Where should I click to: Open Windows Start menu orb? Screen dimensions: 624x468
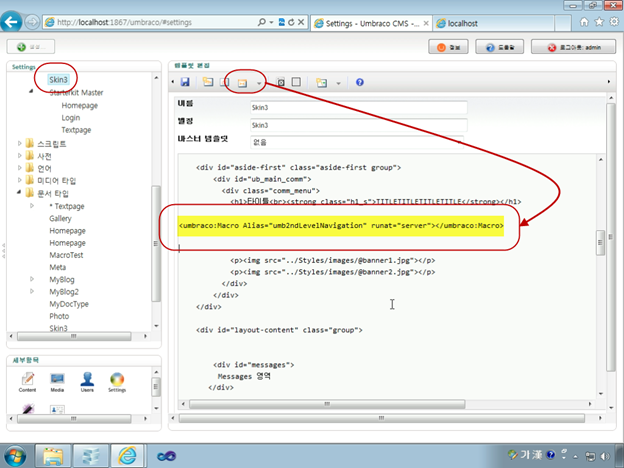coord(14,456)
